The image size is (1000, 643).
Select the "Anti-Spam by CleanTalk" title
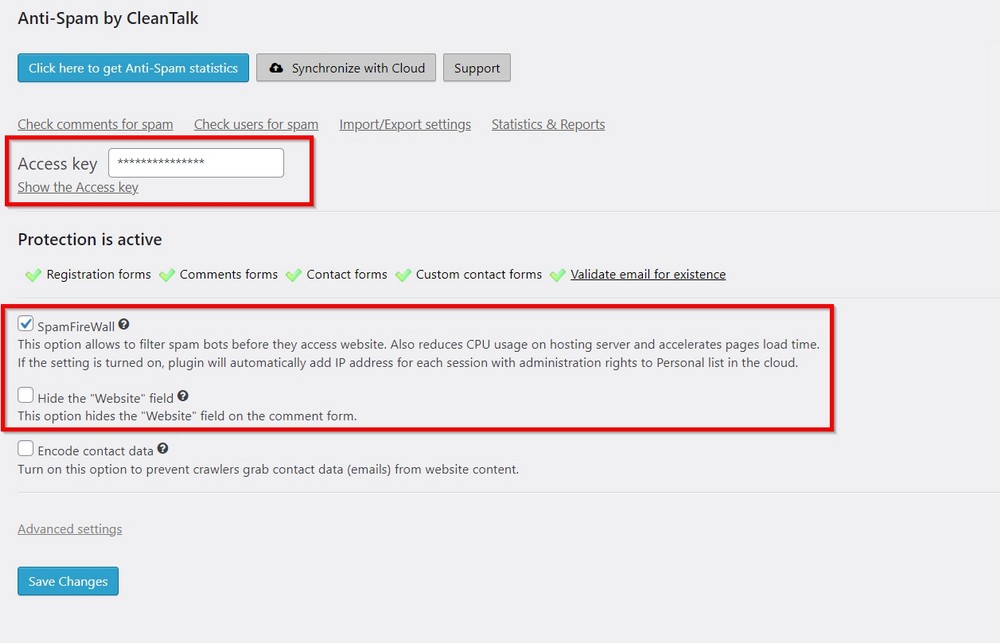click(108, 18)
